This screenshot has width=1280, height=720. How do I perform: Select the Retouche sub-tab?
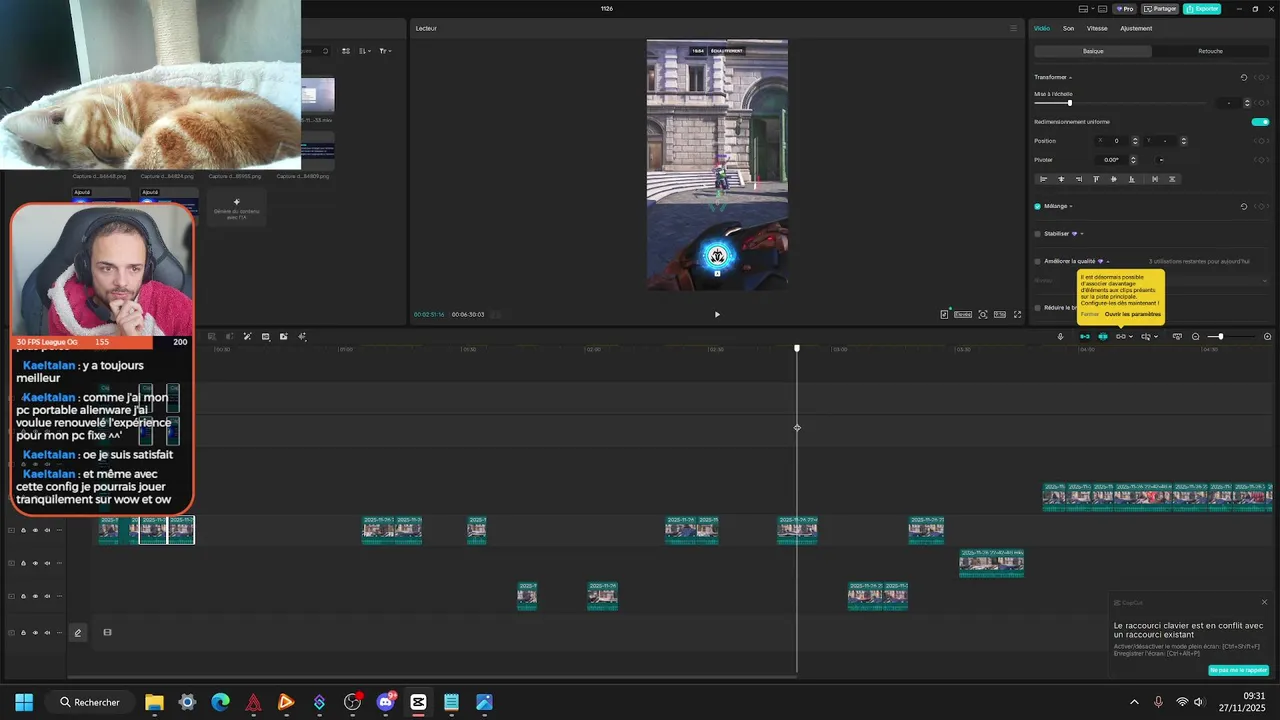click(1210, 51)
